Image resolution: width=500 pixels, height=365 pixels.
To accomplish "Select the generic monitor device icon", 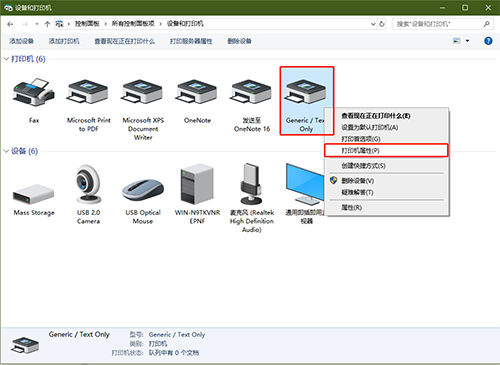I will pos(304,184).
